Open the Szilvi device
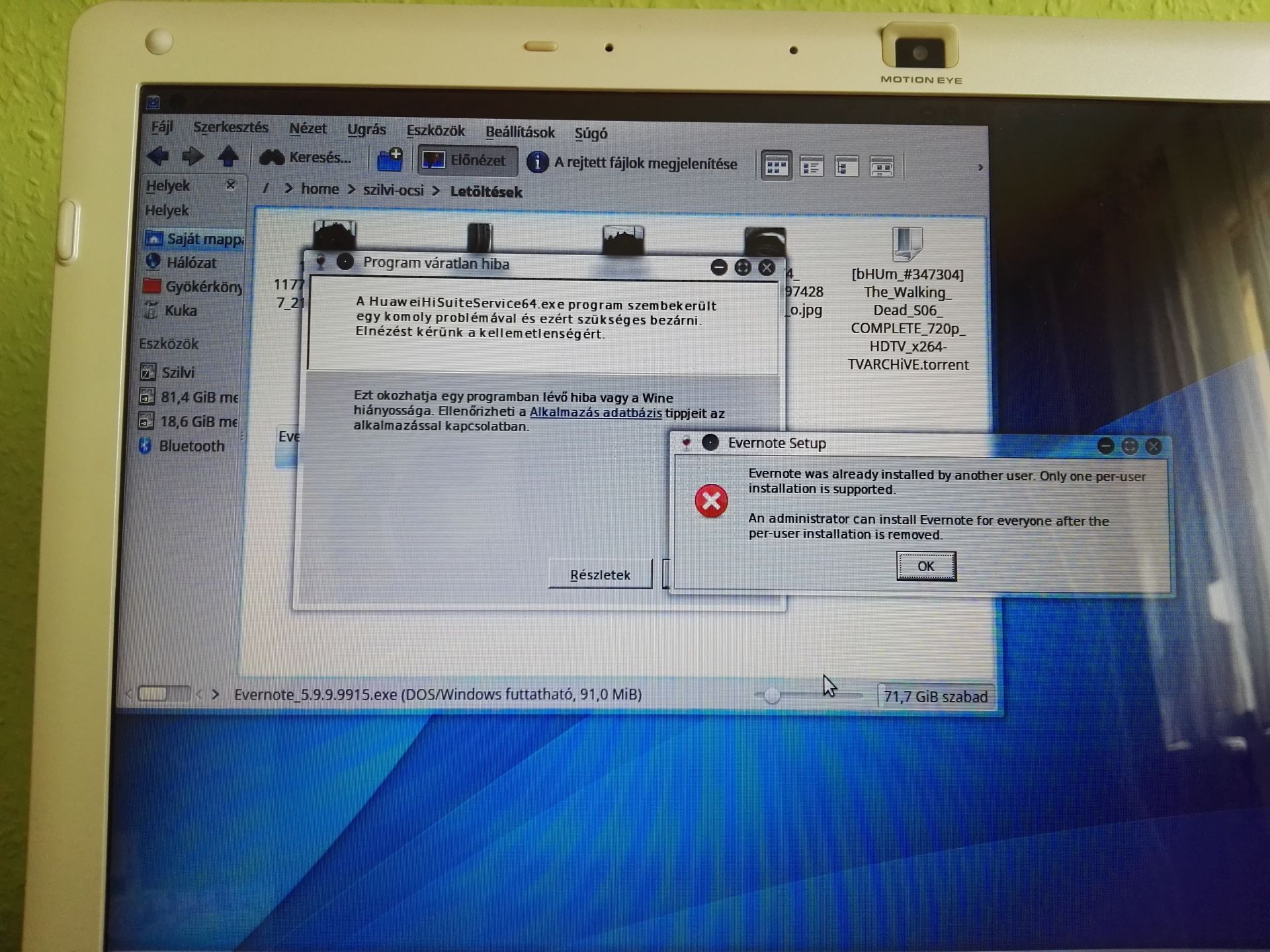The height and width of the screenshot is (952, 1270). (167, 372)
